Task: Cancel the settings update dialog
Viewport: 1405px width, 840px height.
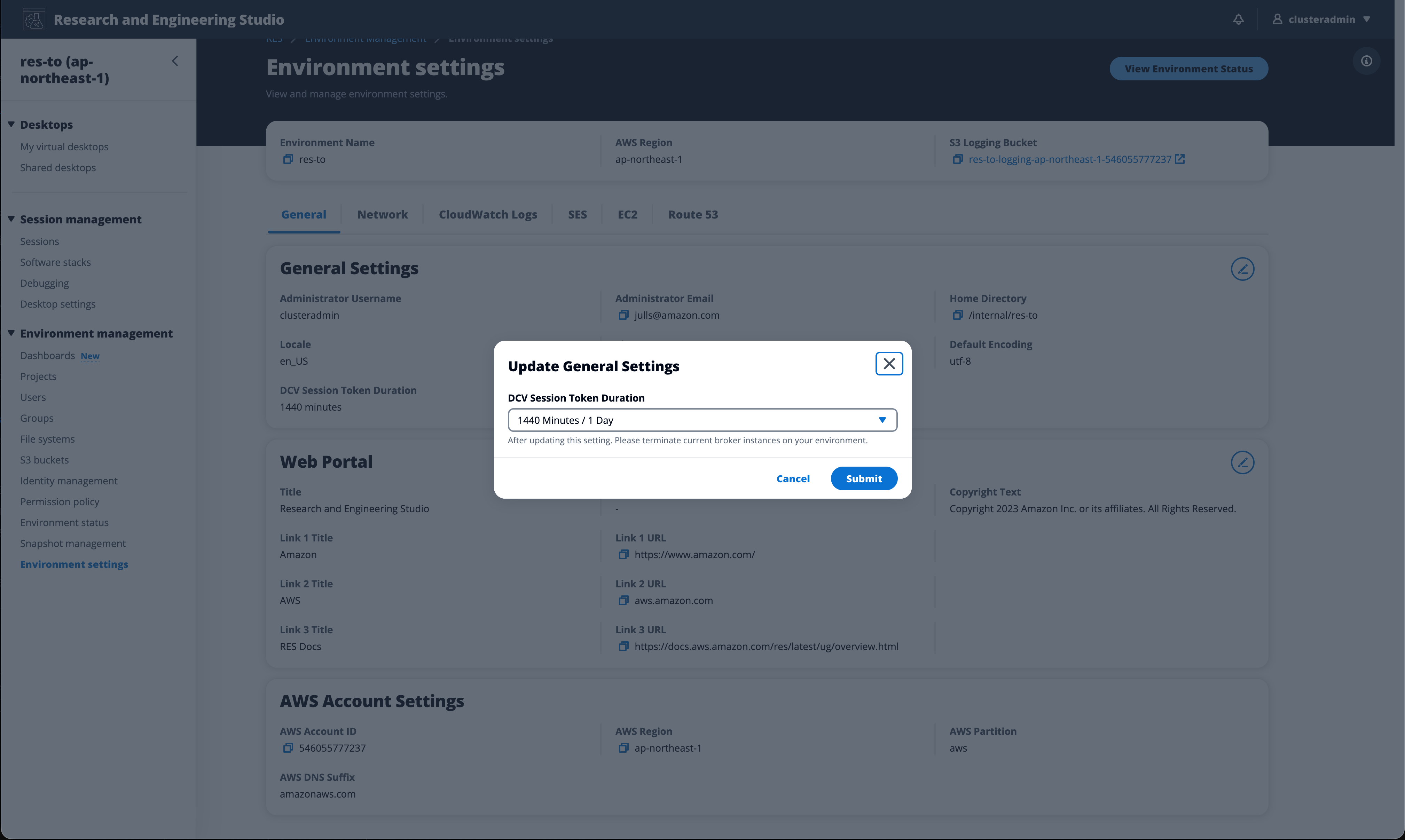Action: [x=792, y=478]
